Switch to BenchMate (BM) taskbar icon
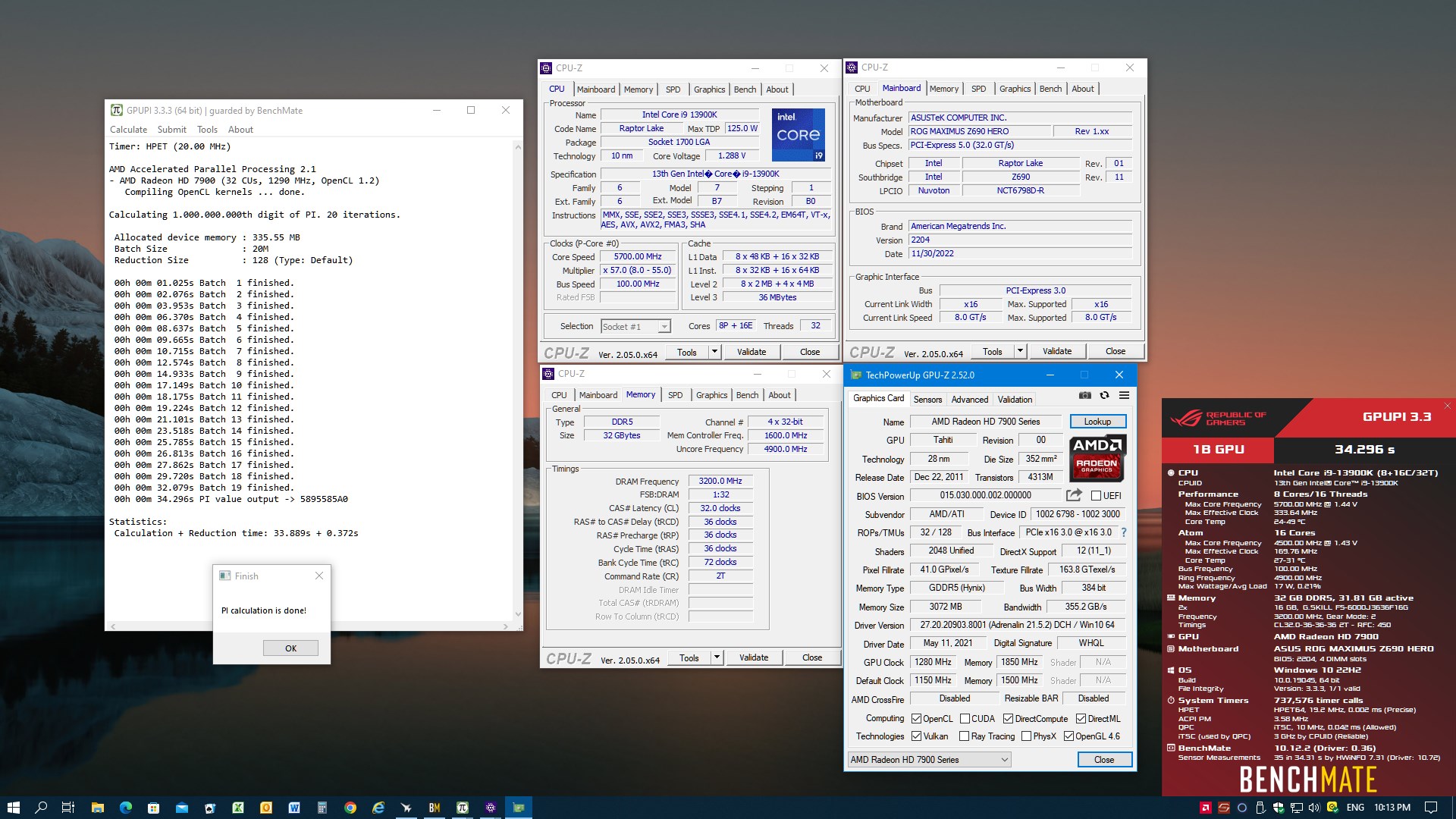This screenshot has width=1456, height=819. [434, 808]
